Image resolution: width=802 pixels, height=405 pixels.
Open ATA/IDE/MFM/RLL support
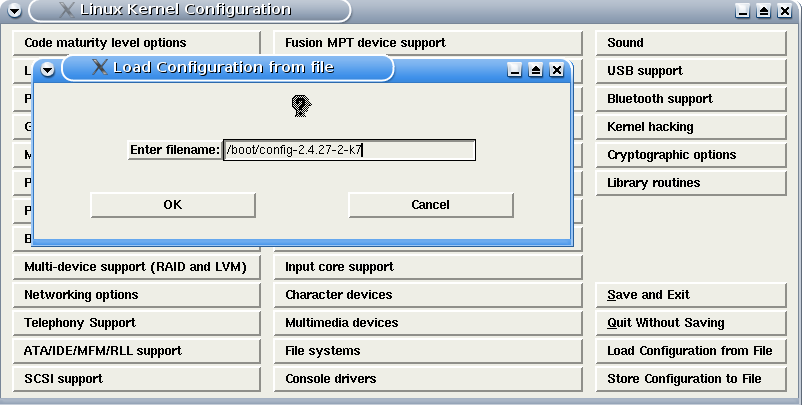(137, 351)
